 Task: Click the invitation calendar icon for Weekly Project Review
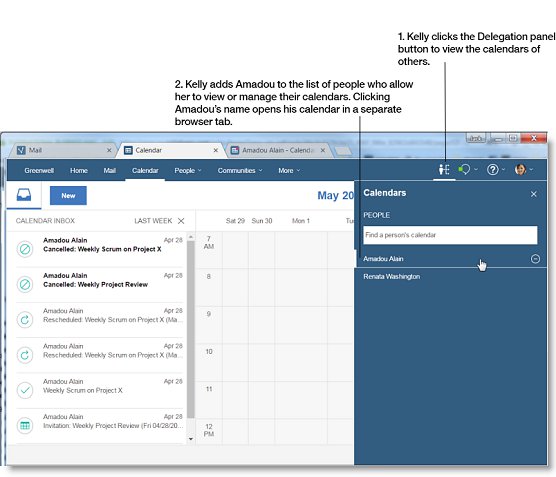(x=25, y=425)
